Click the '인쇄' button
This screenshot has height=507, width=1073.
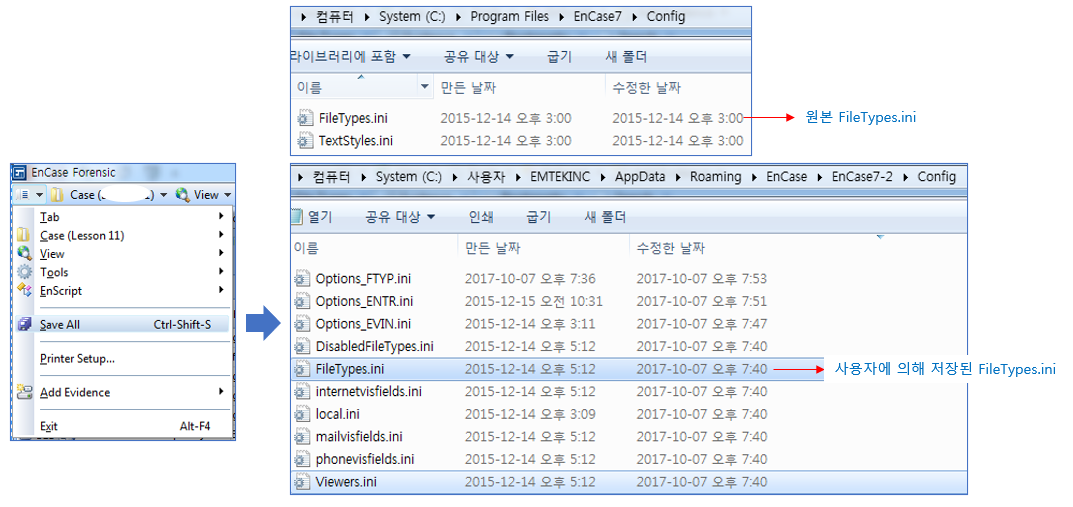click(x=480, y=218)
